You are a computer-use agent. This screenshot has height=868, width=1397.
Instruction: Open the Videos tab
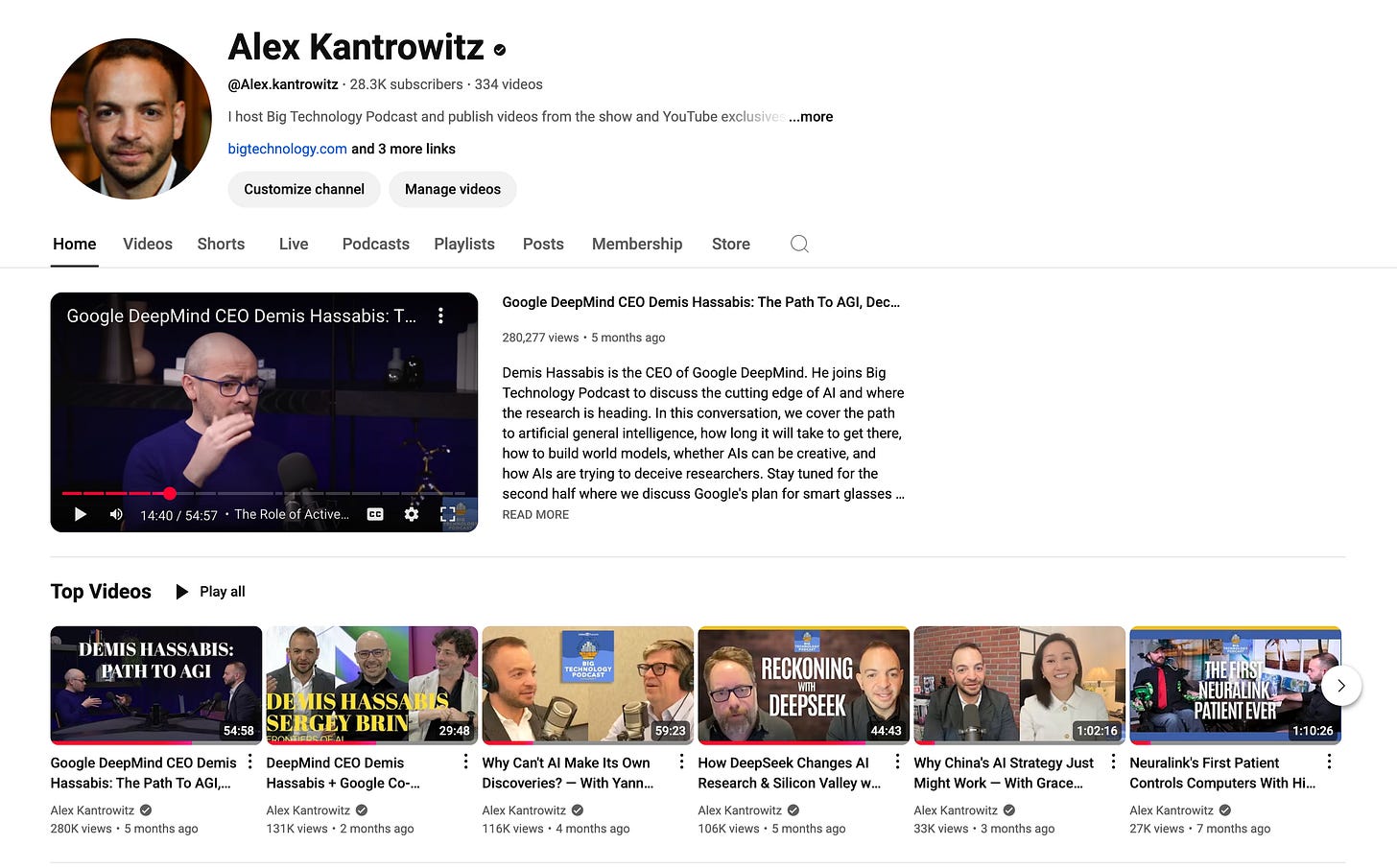tap(148, 244)
